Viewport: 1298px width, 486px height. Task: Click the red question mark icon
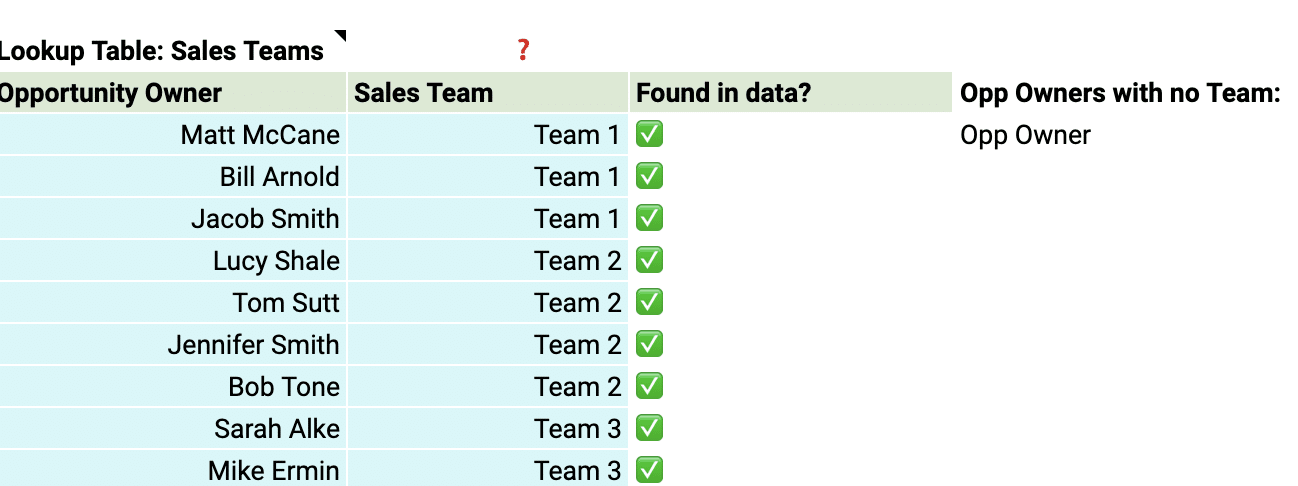click(523, 50)
